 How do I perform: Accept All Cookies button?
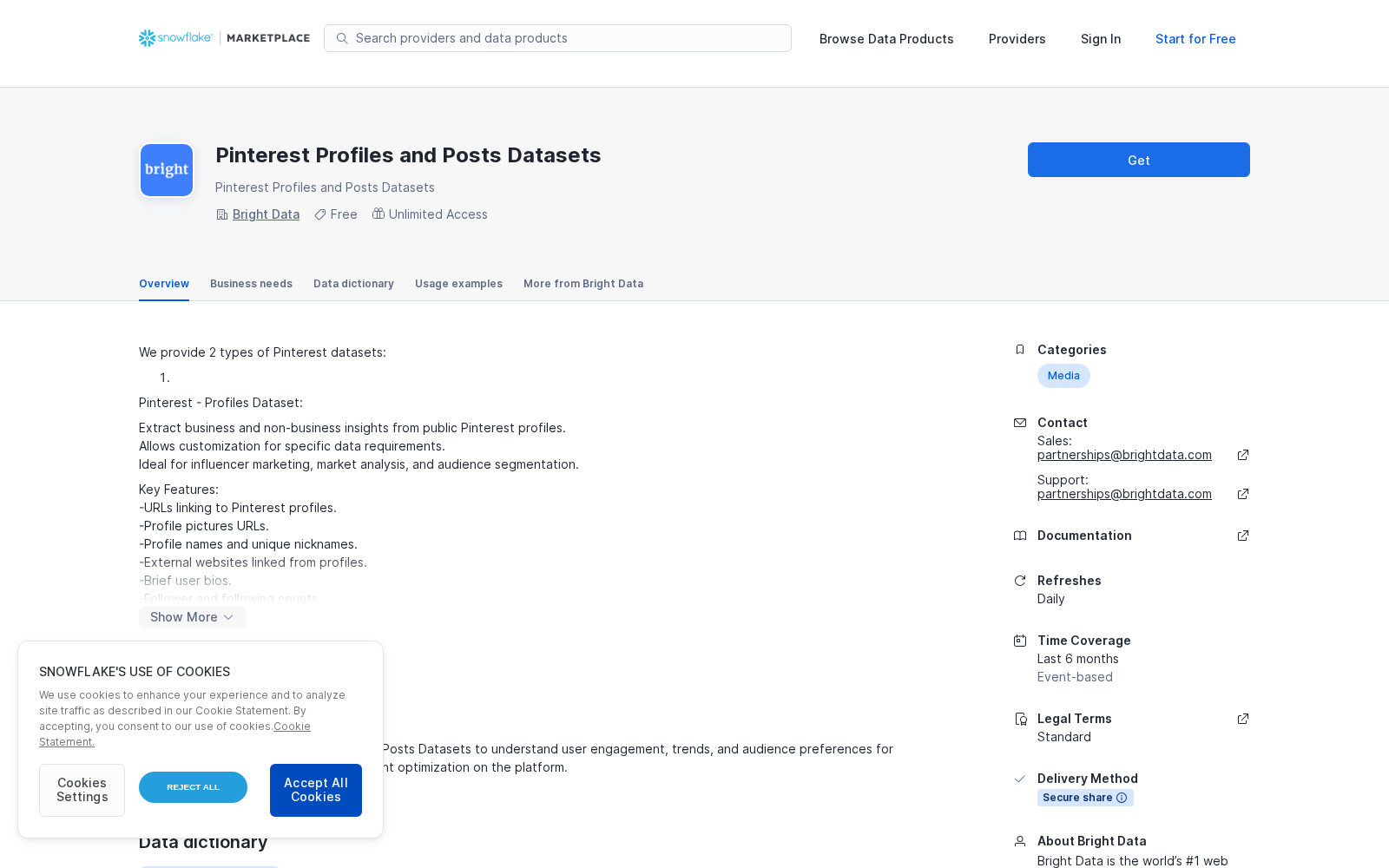coord(316,790)
